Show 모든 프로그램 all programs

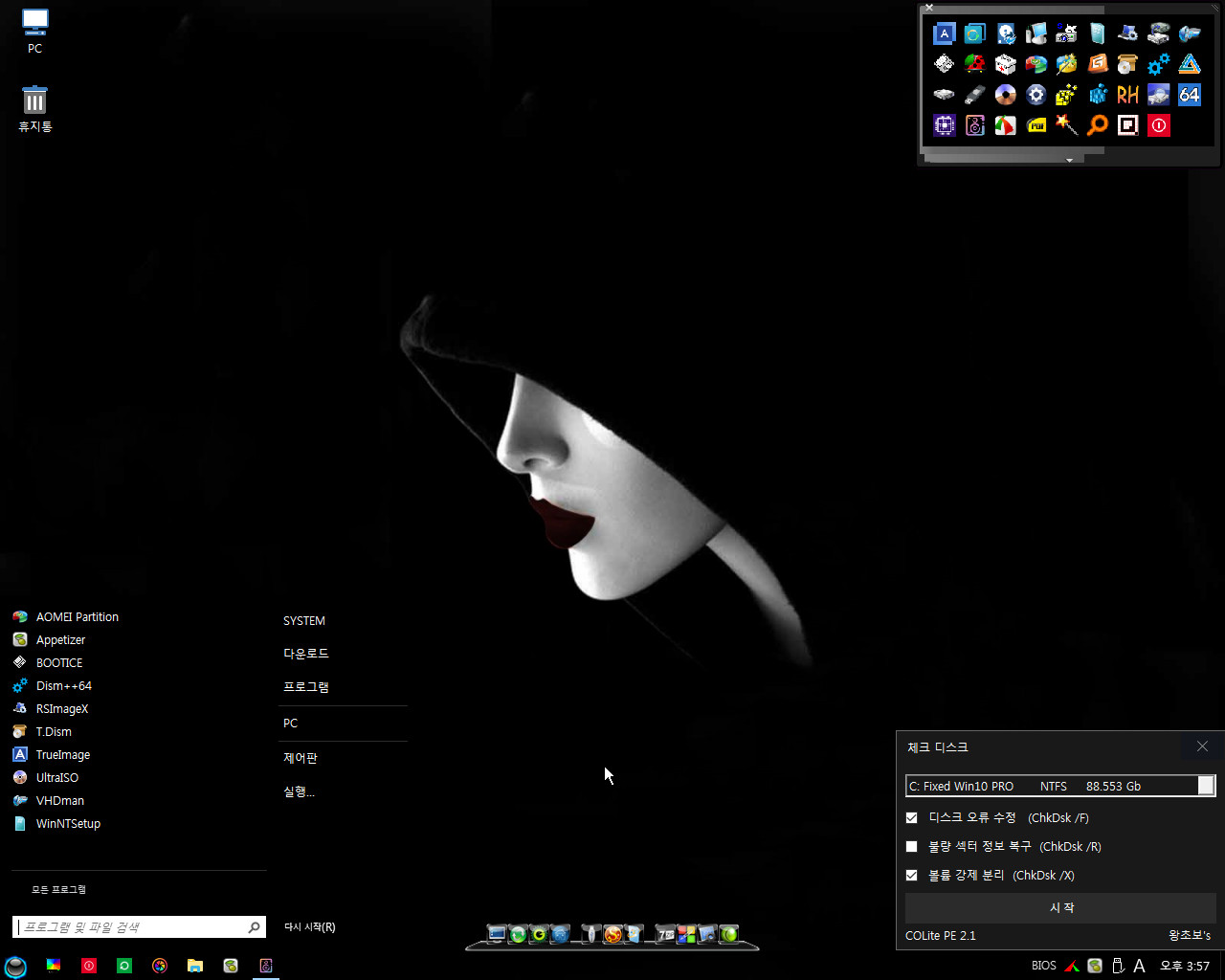pyautogui.click(x=58, y=890)
